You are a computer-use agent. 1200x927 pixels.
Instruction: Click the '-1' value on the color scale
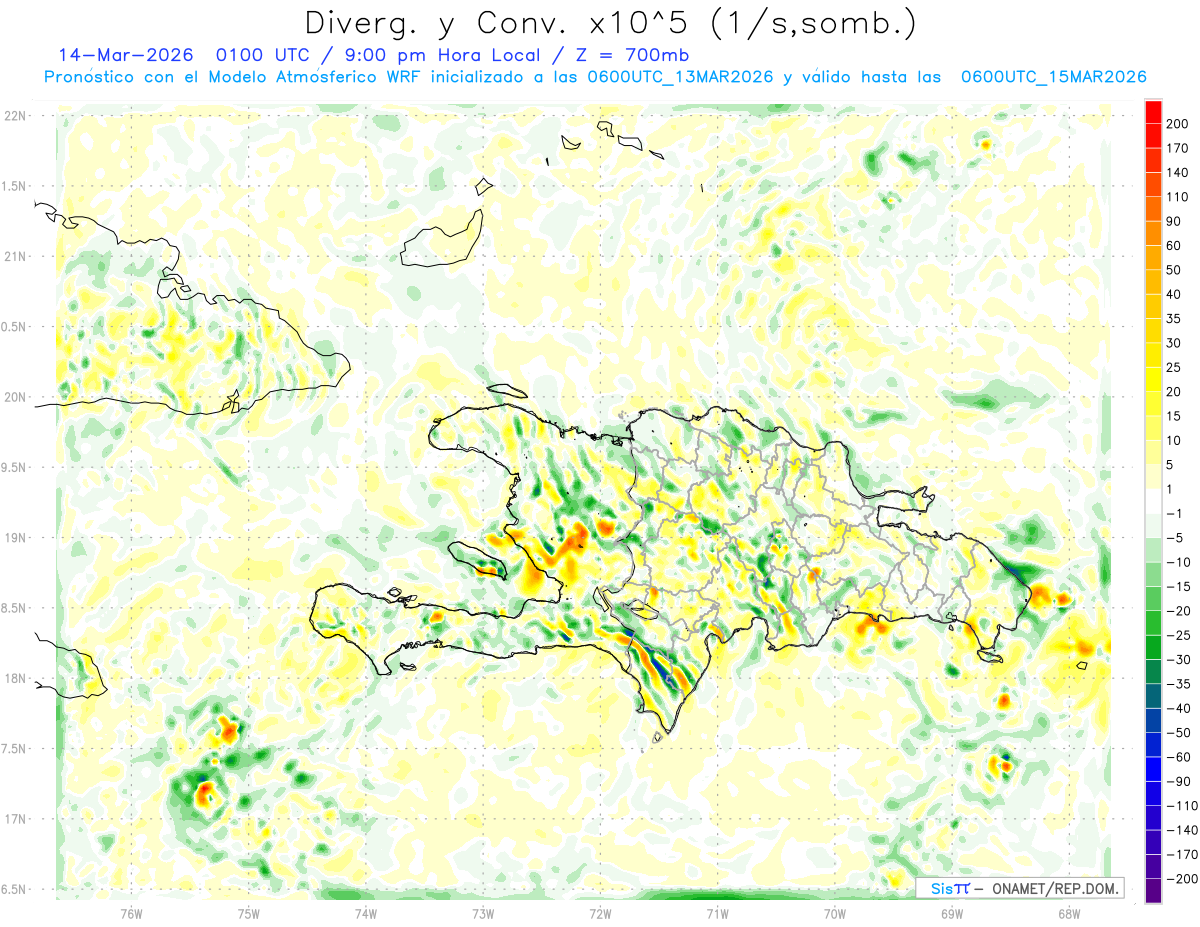tap(1175, 514)
